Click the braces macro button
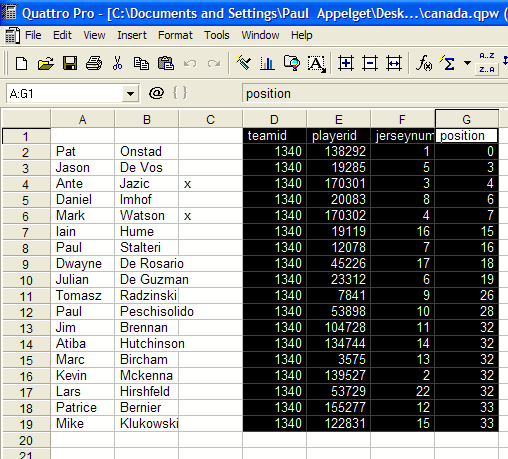Viewport: 508px width, 459px height. (180, 93)
